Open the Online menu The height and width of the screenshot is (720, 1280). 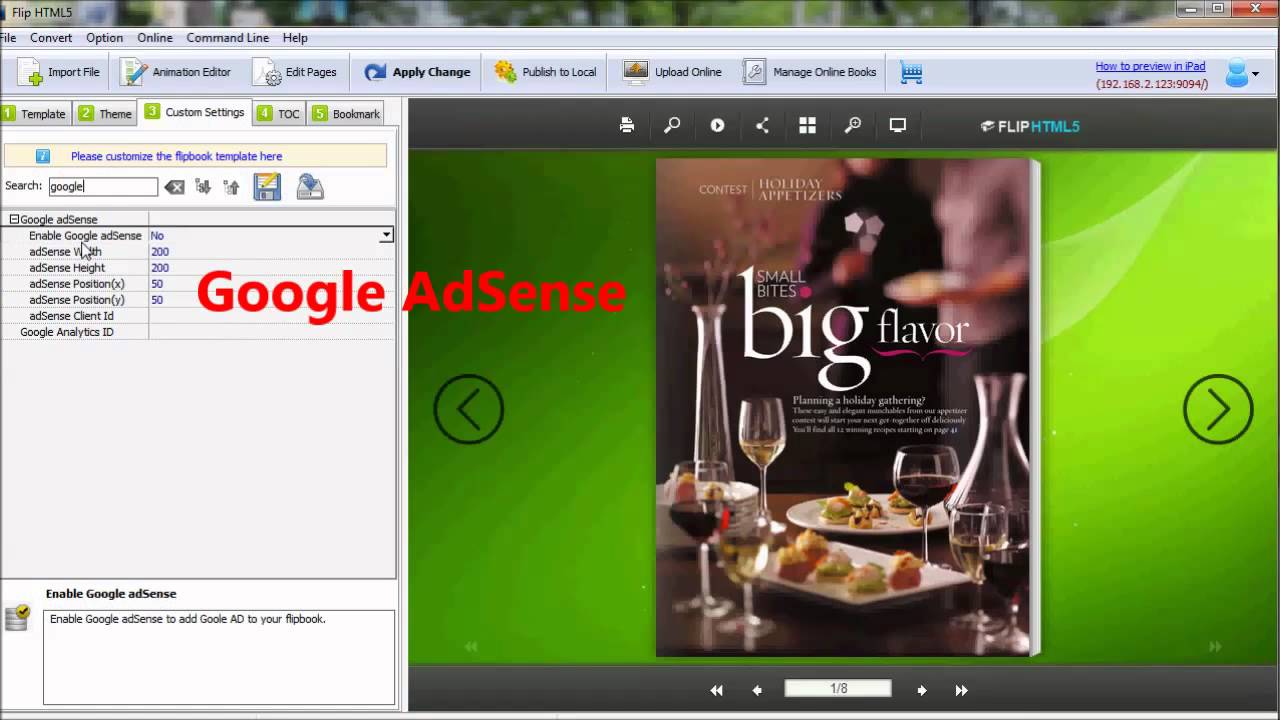pyautogui.click(x=155, y=38)
